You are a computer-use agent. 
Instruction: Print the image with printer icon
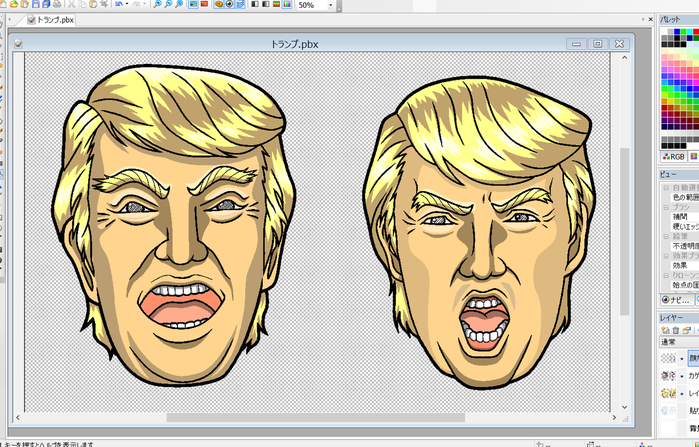coord(57,4)
